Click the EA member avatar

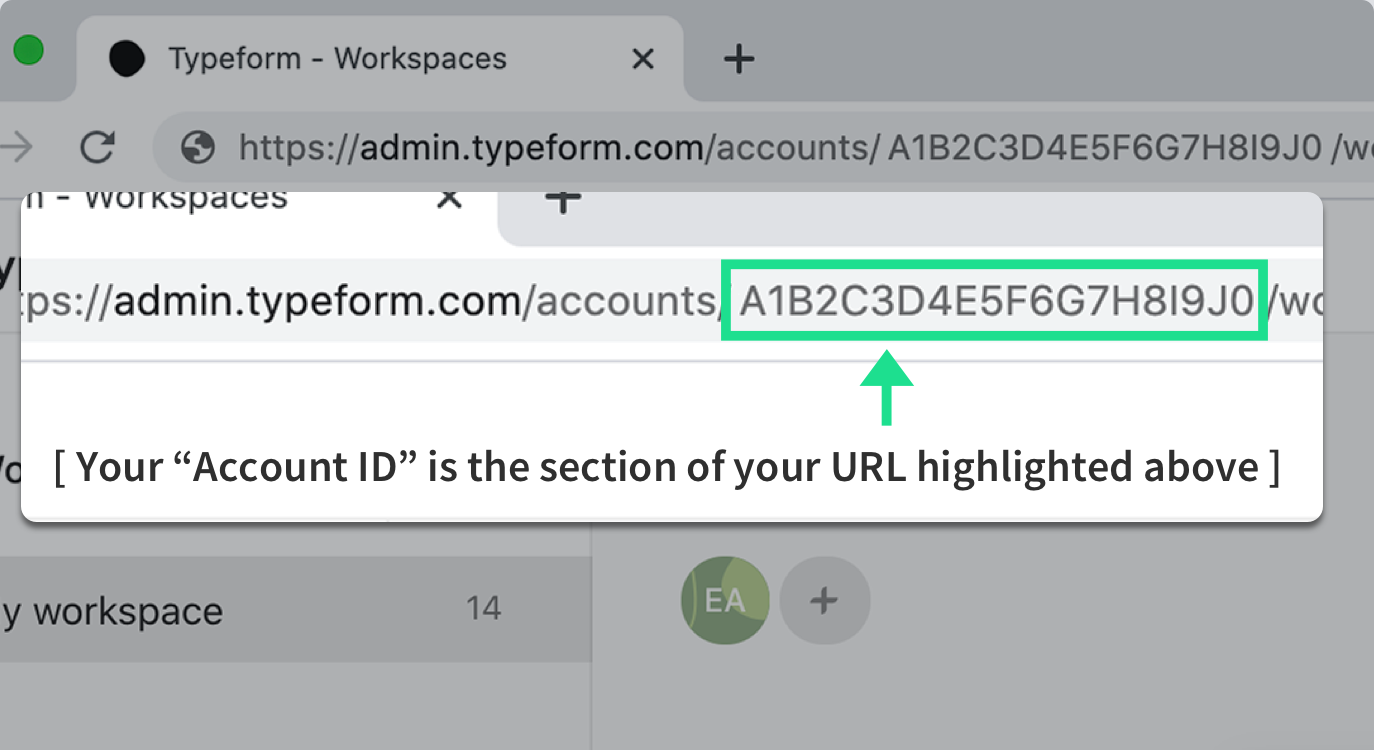(x=725, y=600)
